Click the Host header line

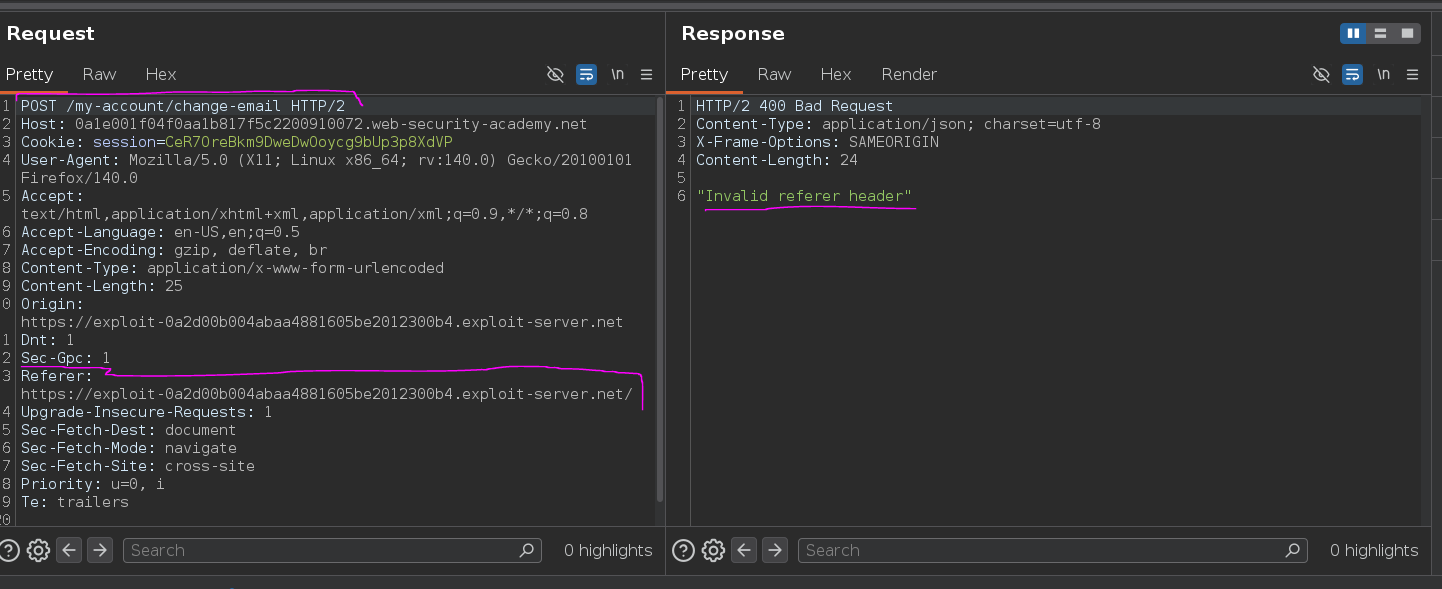304,124
